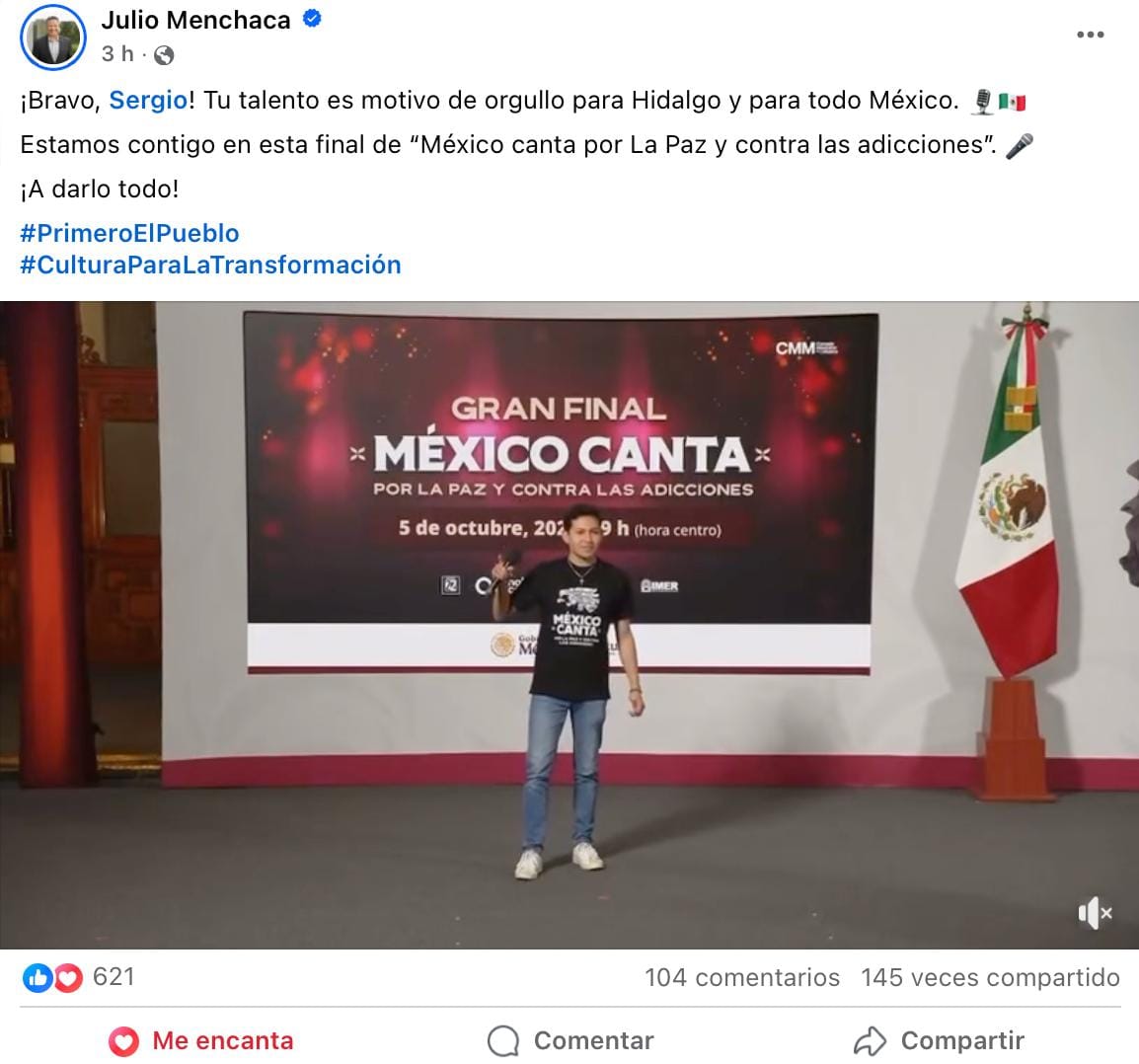Toggle the Me encanta reaction
The width and height of the screenshot is (1139, 1064).
click(x=201, y=1040)
